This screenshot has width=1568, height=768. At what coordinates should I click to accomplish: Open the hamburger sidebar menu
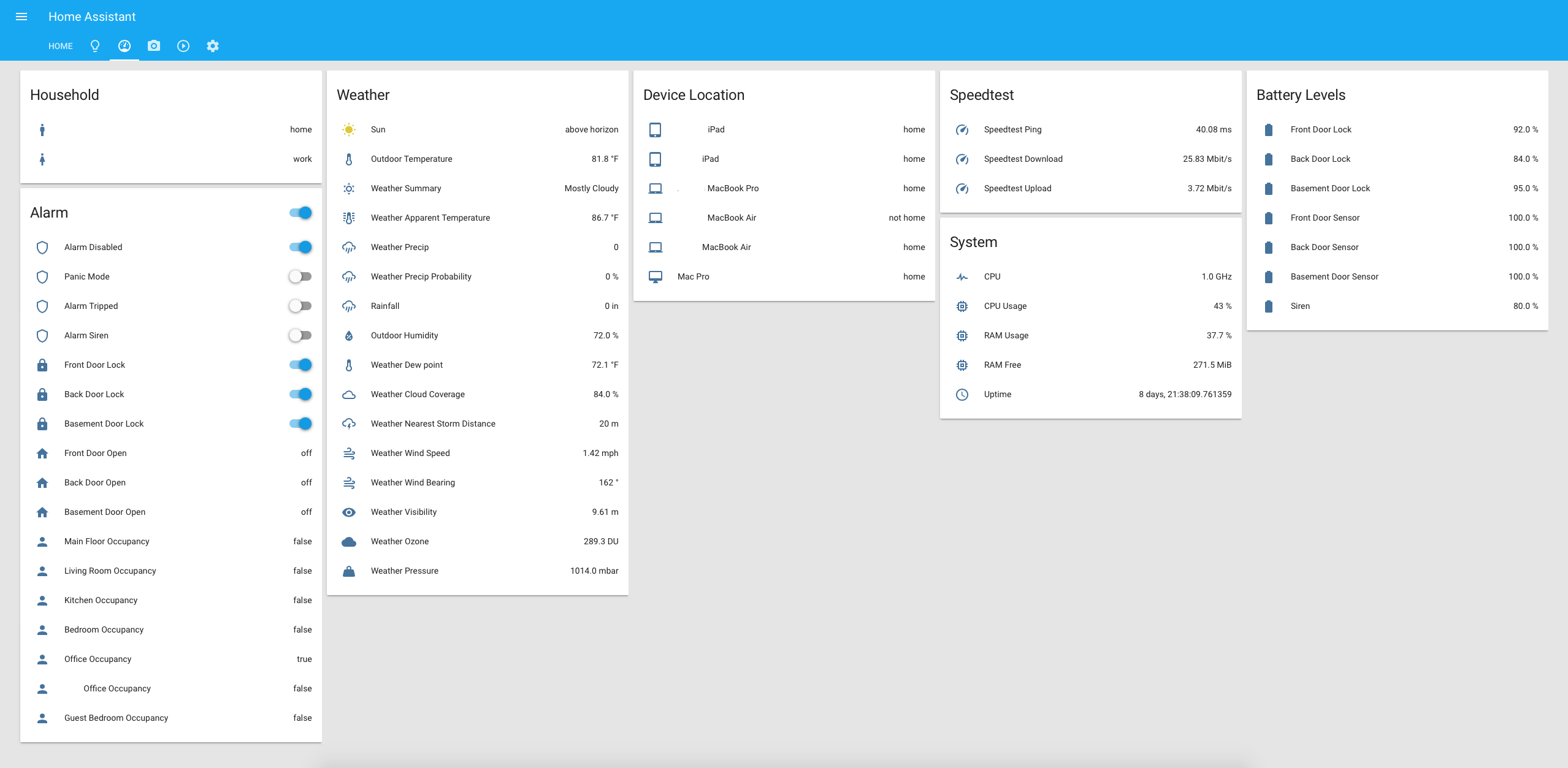(x=21, y=17)
